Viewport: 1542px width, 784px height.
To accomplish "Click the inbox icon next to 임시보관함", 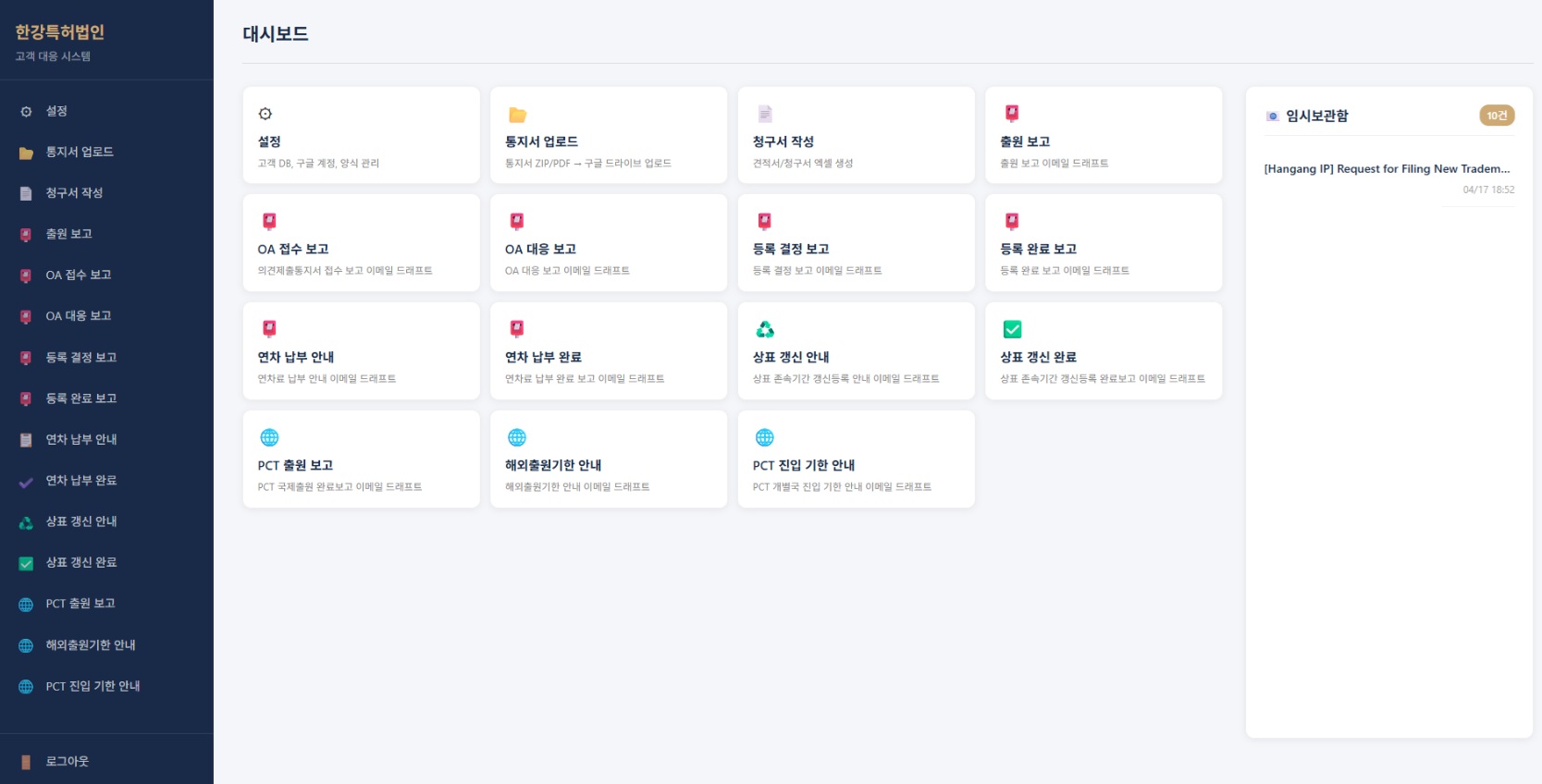I will [x=1273, y=116].
